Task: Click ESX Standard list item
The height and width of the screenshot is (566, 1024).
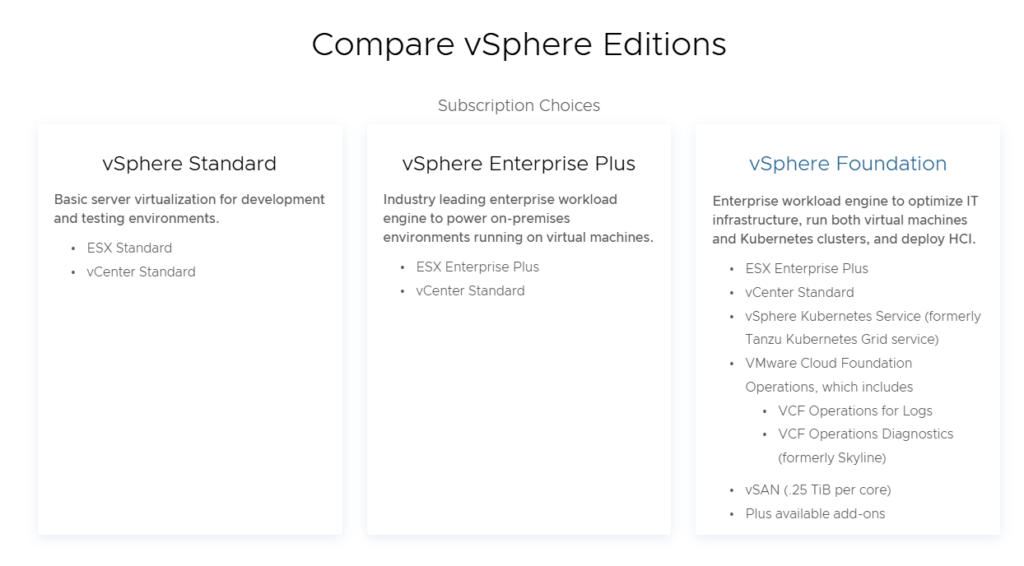Action: coord(129,248)
